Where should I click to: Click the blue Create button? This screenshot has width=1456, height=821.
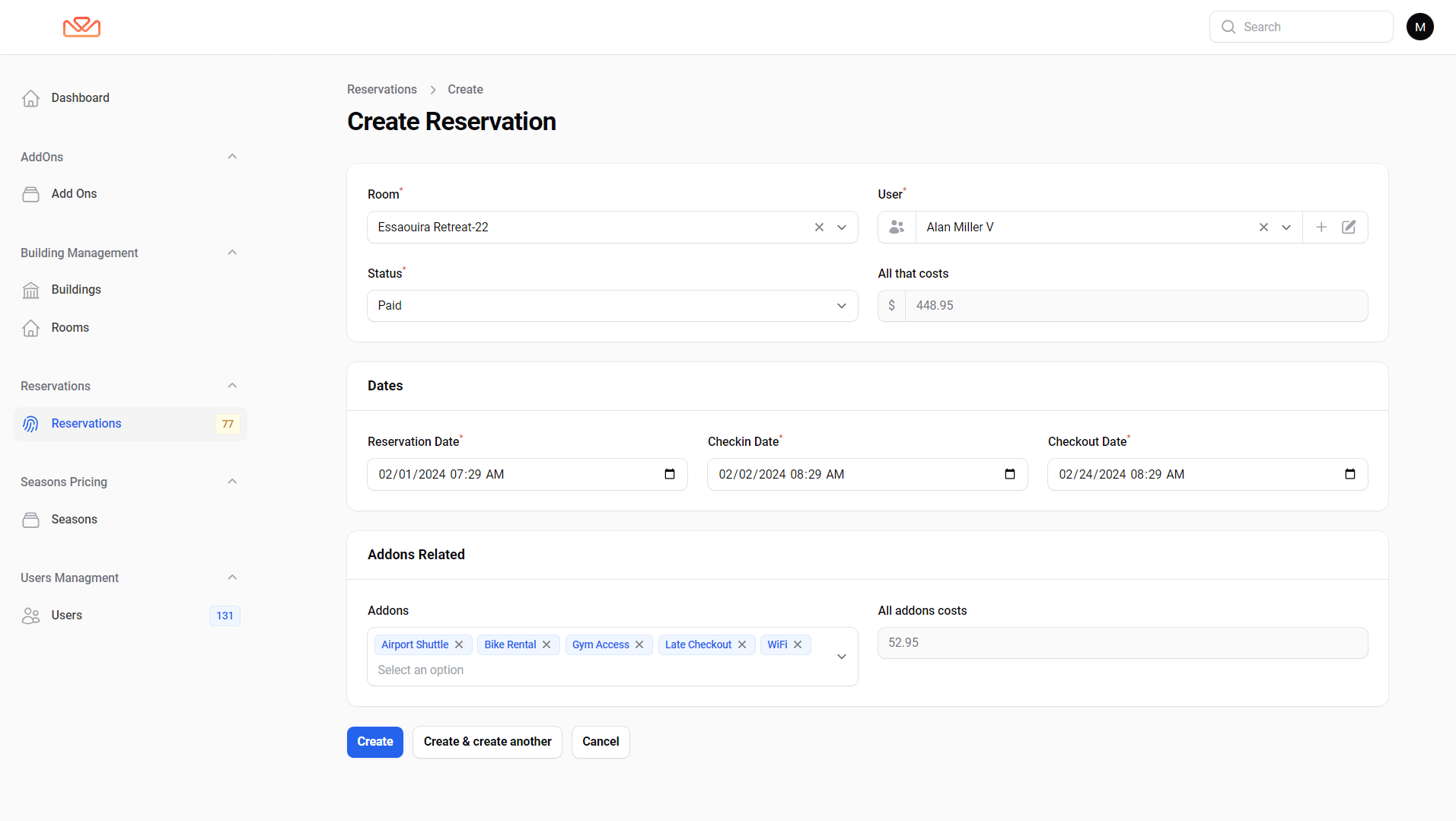point(374,742)
